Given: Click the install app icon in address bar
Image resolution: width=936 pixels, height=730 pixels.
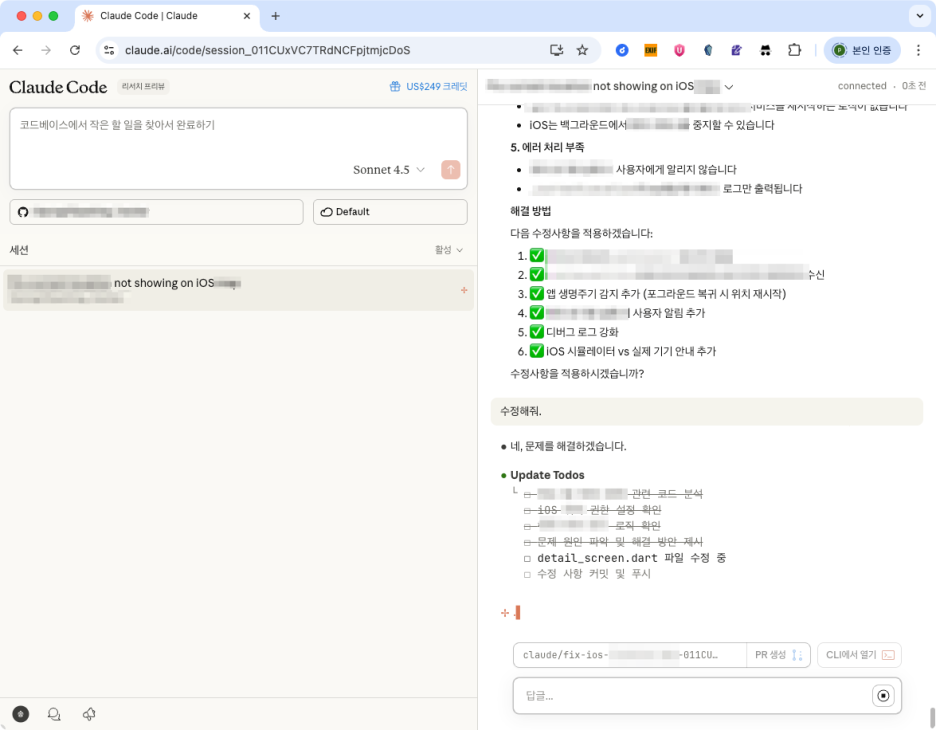Looking at the screenshot, I should pos(556,50).
